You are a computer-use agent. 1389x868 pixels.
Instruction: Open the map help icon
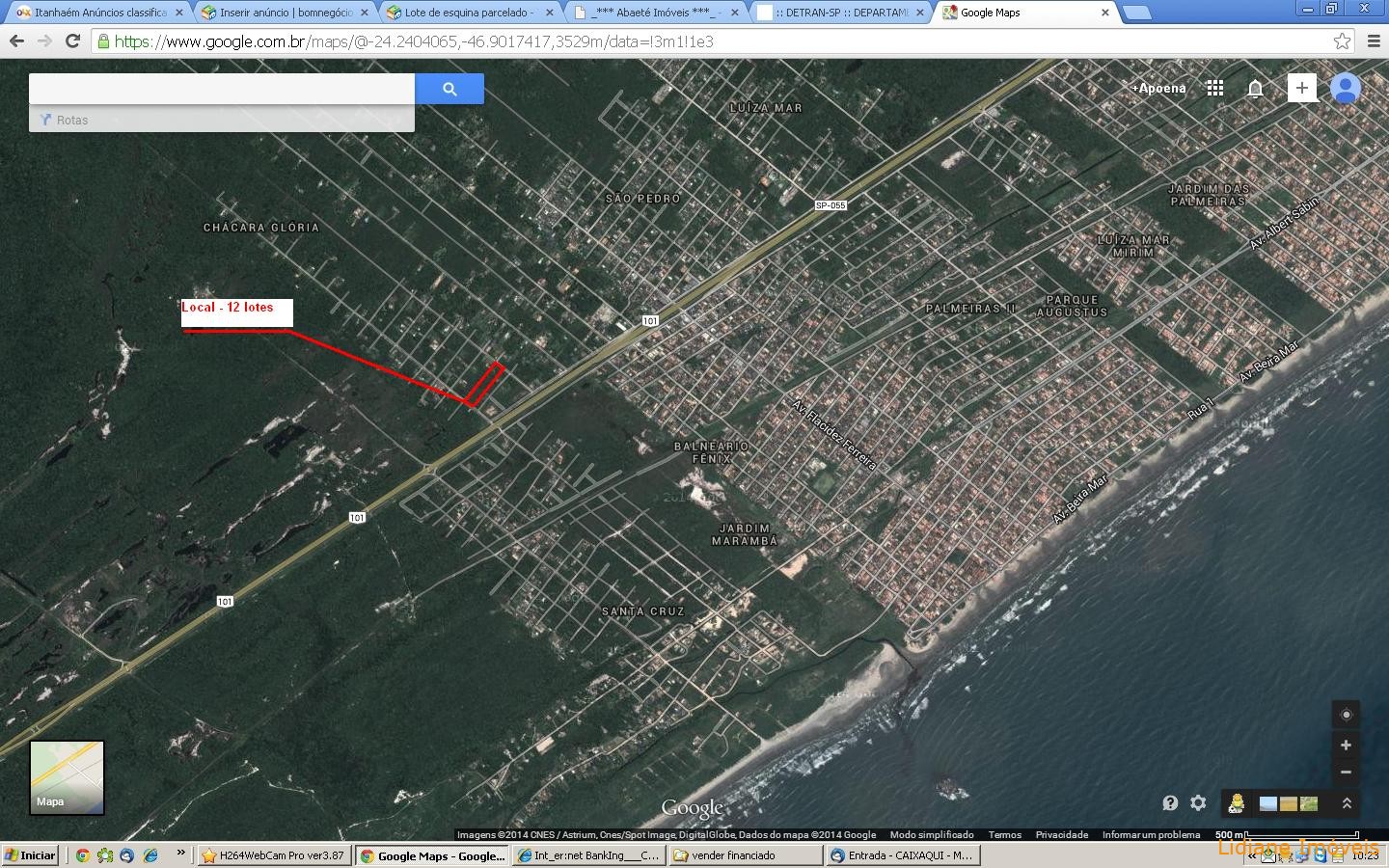1170,802
